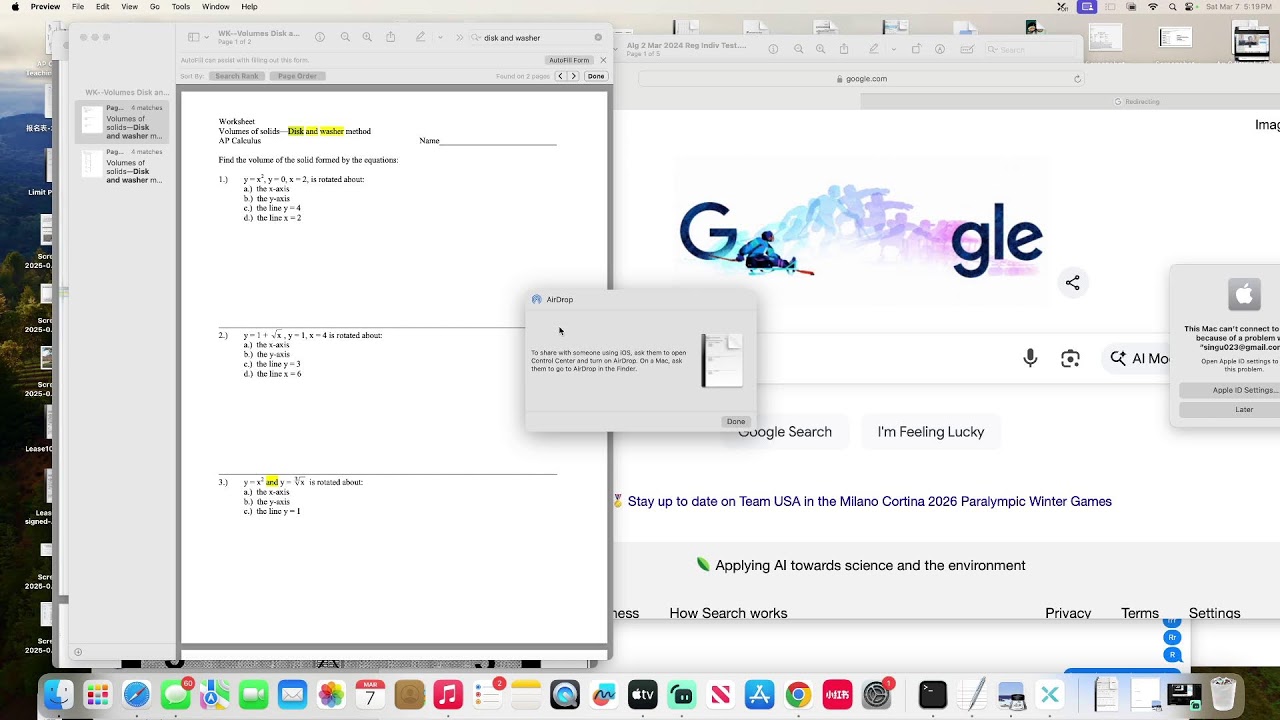Open Google Chrome from the Dock
This screenshot has width=1280, height=720.
click(798, 695)
